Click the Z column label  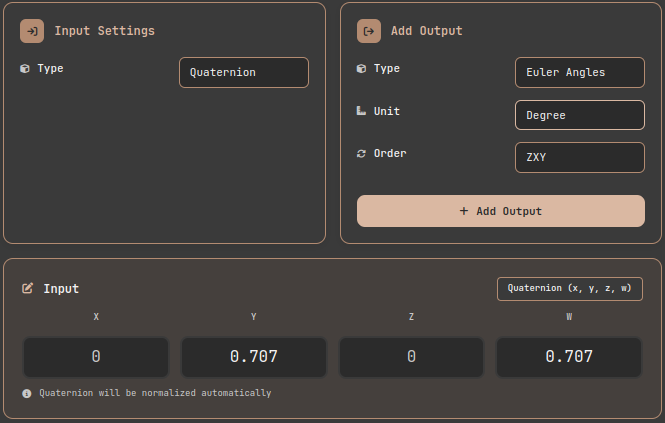click(x=411, y=317)
